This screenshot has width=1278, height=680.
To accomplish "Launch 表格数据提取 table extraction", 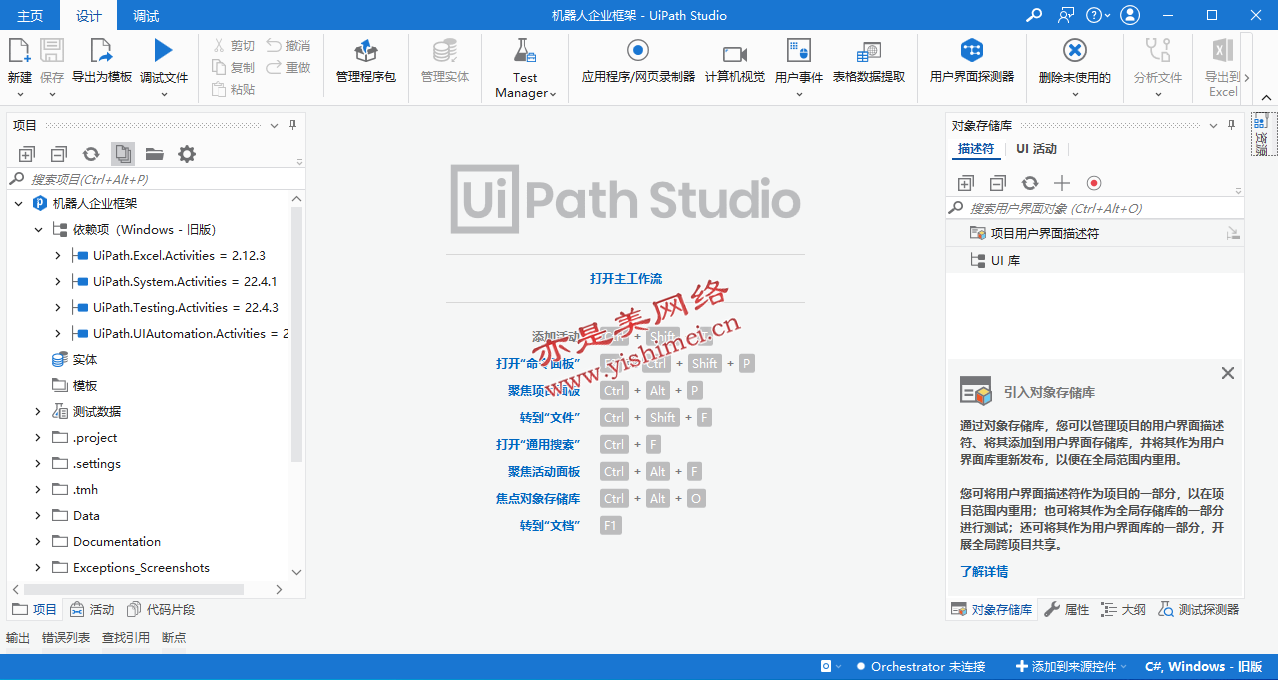I will 868,53.
